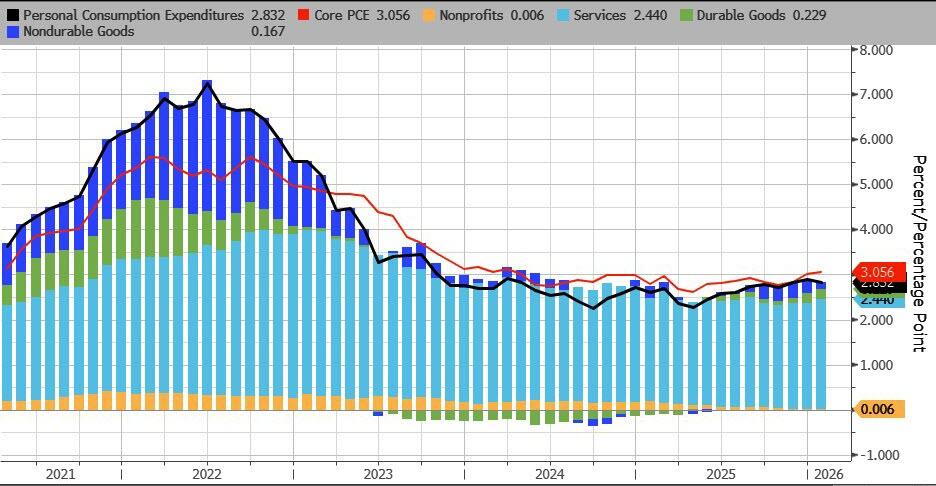Click the 2022 year label on x-axis
The height and width of the screenshot is (486, 936).
coord(206,473)
